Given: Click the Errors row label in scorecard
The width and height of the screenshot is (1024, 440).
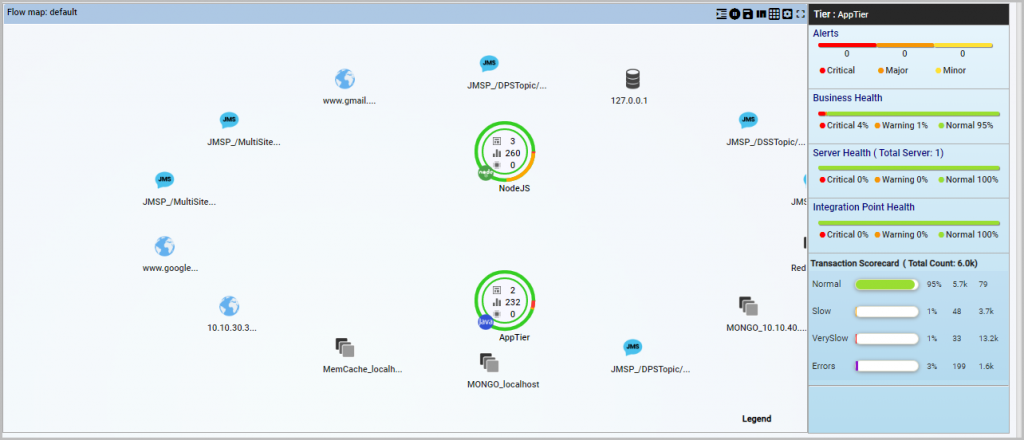Looking at the screenshot, I should [x=824, y=366].
